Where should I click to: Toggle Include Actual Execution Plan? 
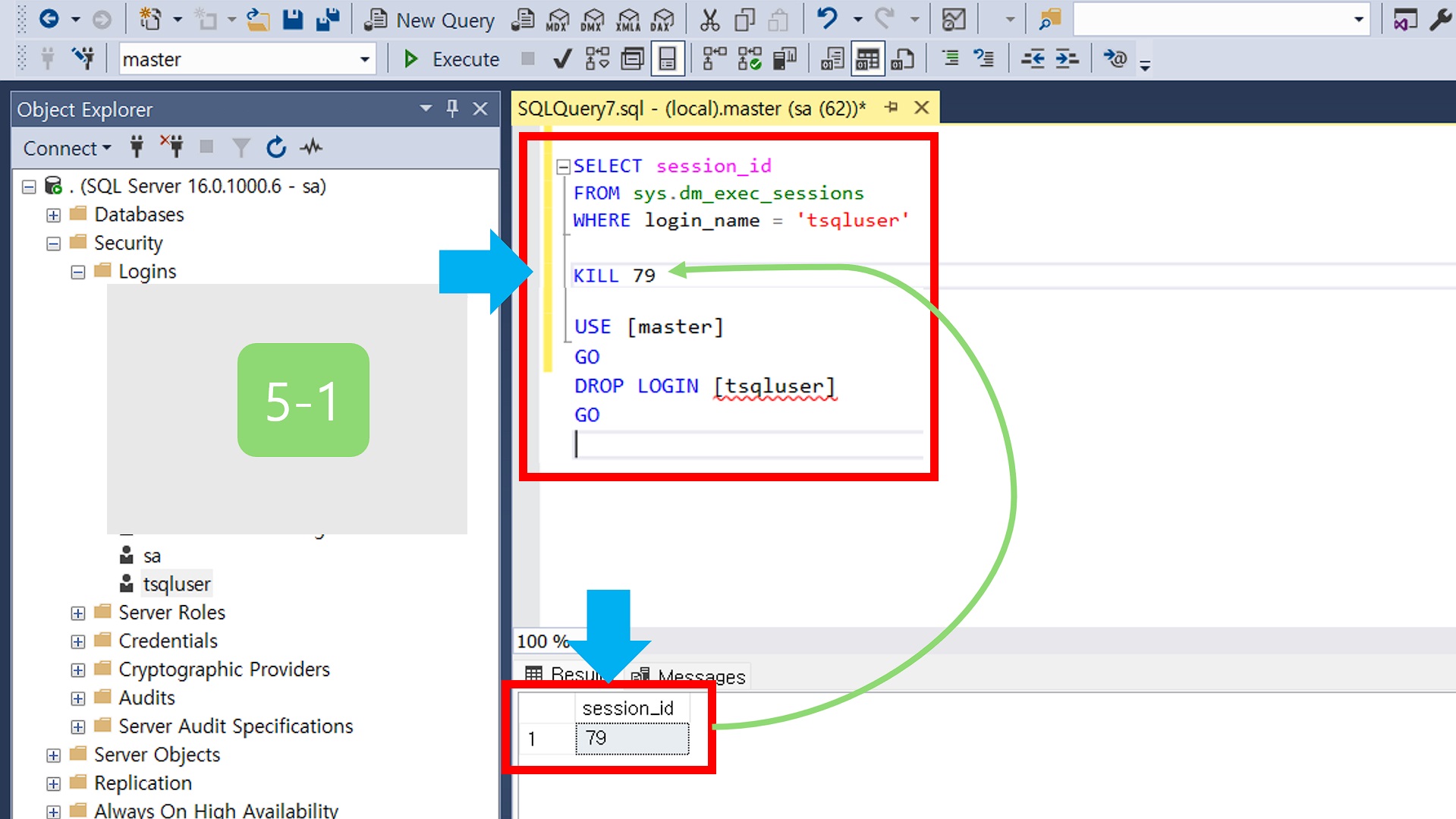click(x=714, y=58)
